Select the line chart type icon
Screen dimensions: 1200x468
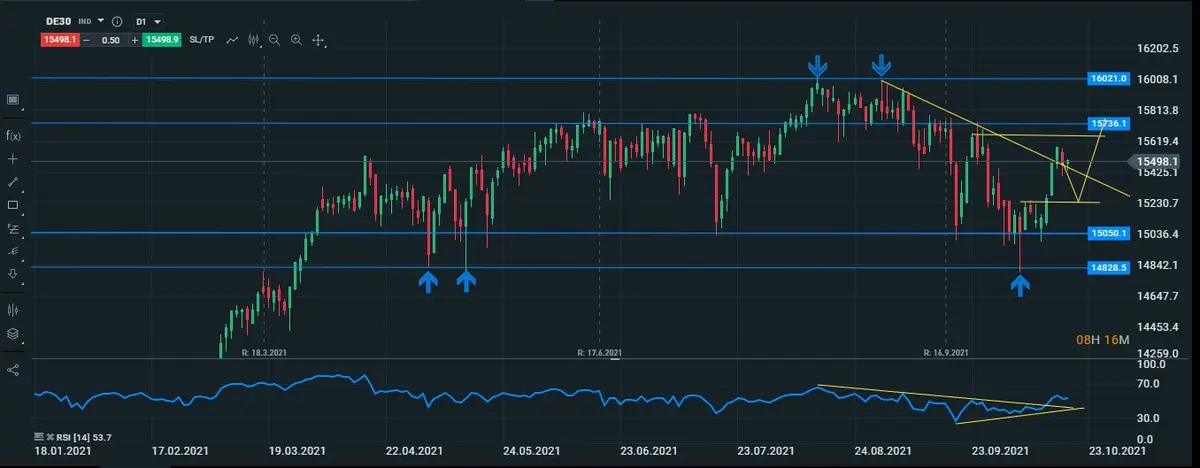232,40
